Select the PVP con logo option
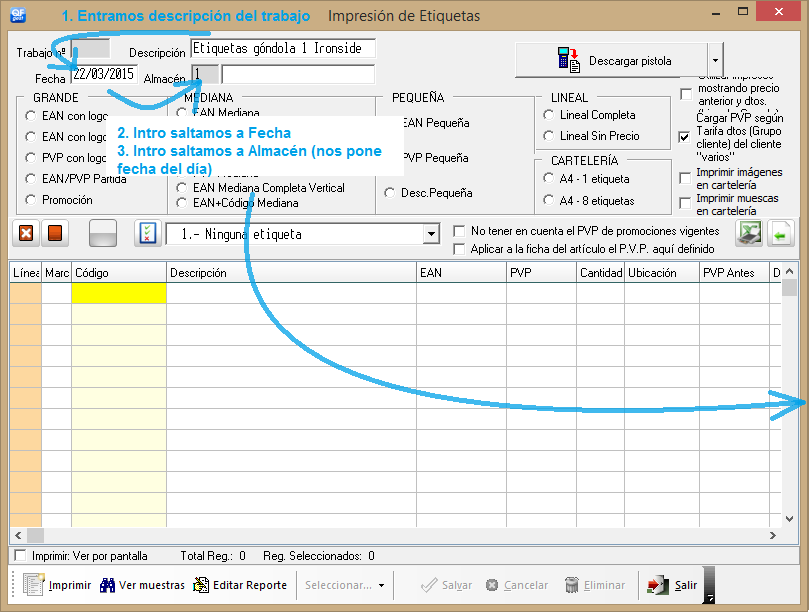Image resolution: width=809 pixels, height=612 pixels. tap(30, 157)
